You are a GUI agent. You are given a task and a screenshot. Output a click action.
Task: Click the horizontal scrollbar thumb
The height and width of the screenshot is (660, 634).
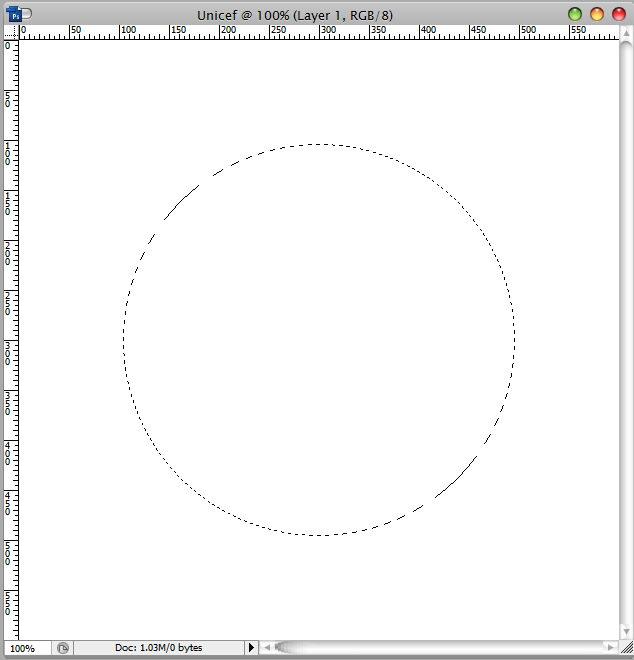287,647
